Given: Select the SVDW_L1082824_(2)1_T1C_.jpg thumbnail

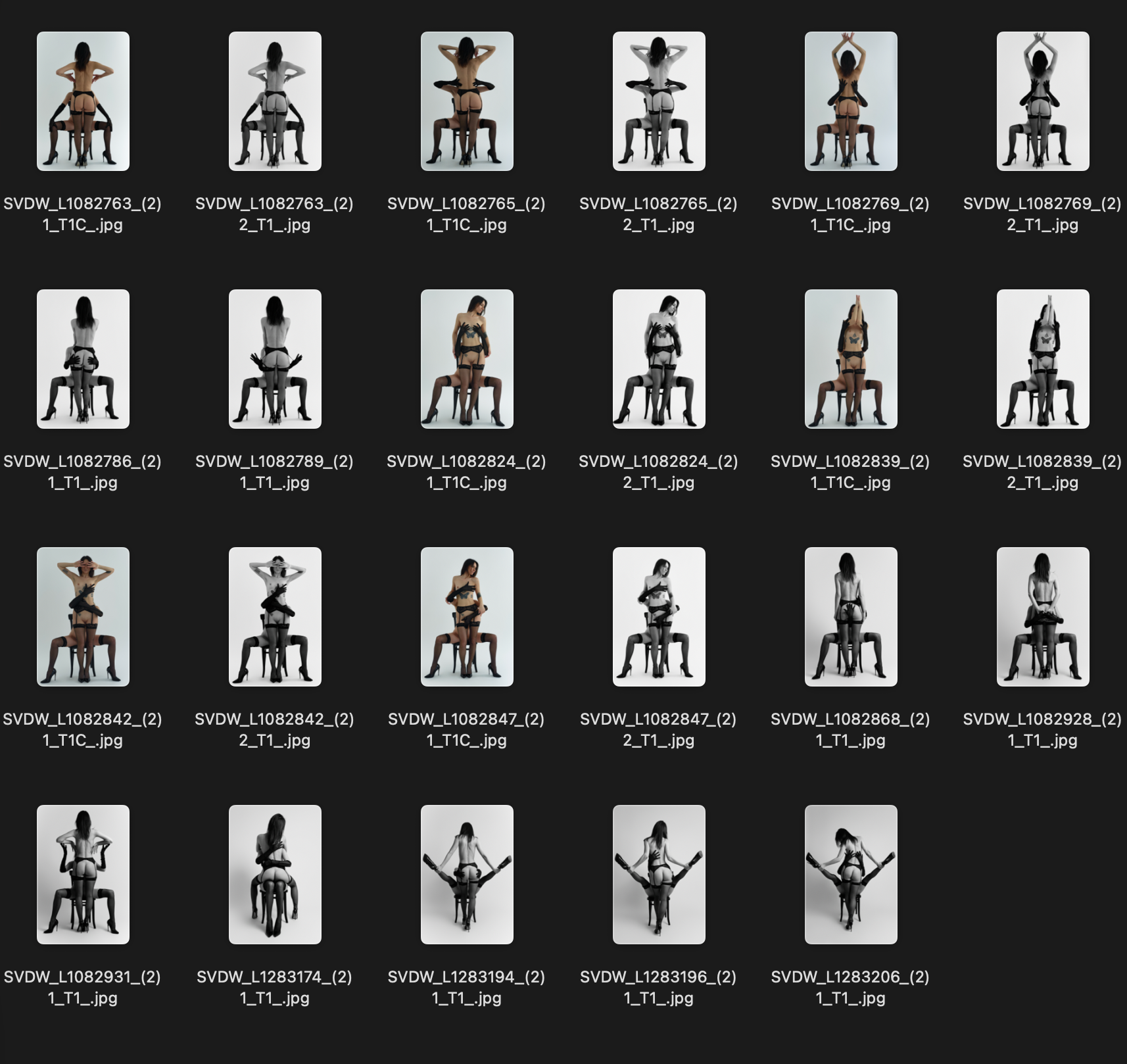Looking at the screenshot, I should tap(466, 358).
